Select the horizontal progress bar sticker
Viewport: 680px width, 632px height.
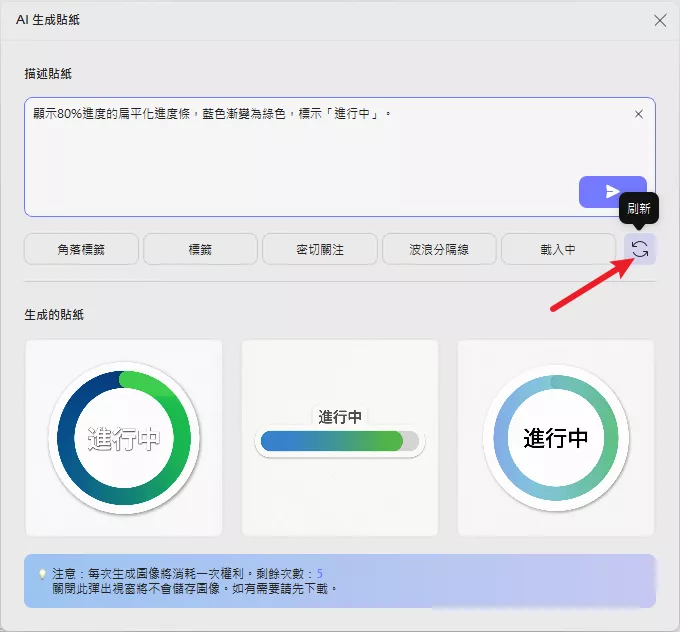(x=340, y=438)
